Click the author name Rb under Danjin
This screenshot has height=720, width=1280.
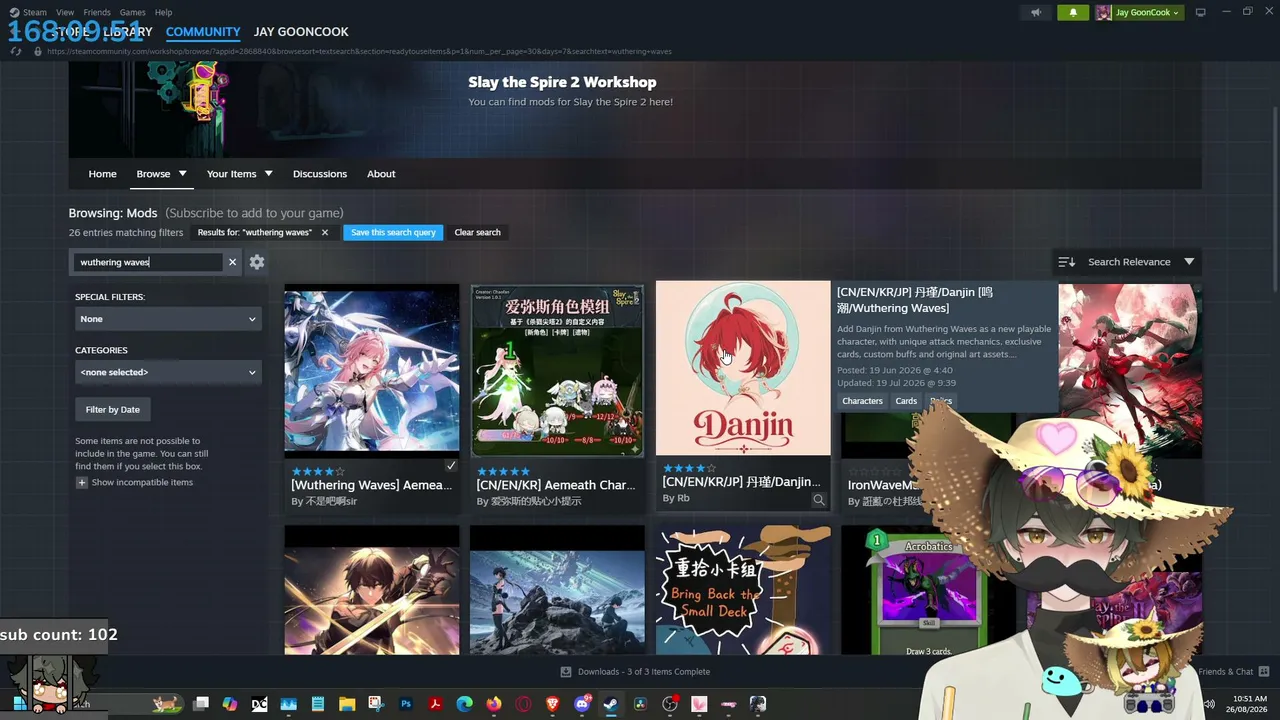[x=683, y=498]
